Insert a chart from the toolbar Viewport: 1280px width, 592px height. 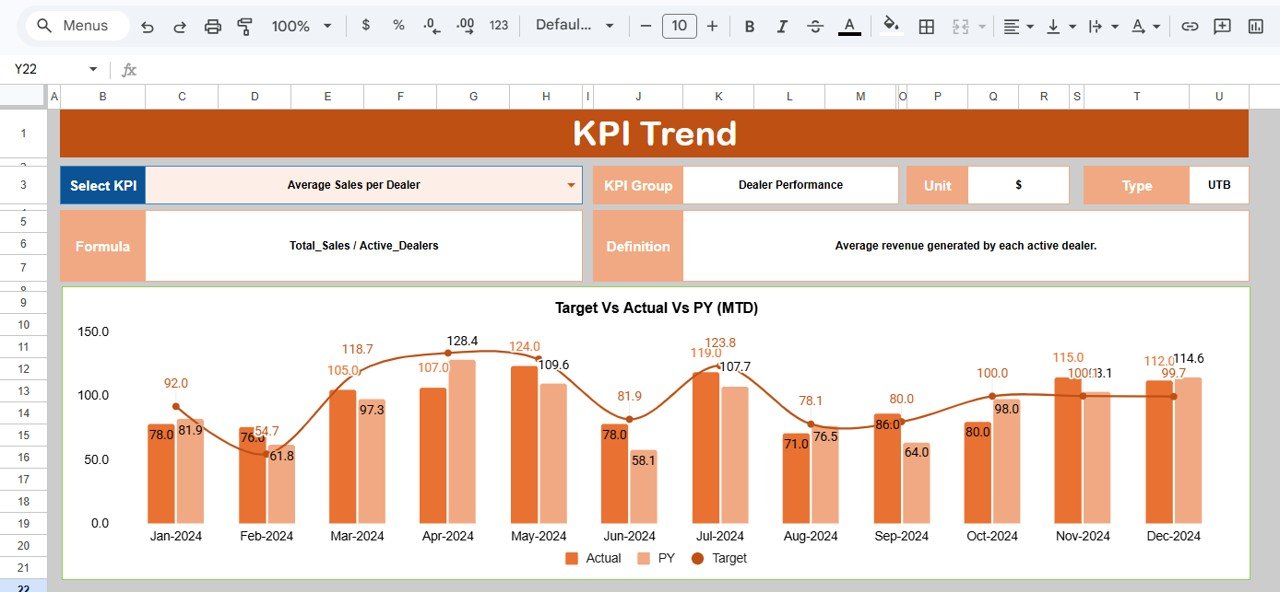tap(1254, 26)
